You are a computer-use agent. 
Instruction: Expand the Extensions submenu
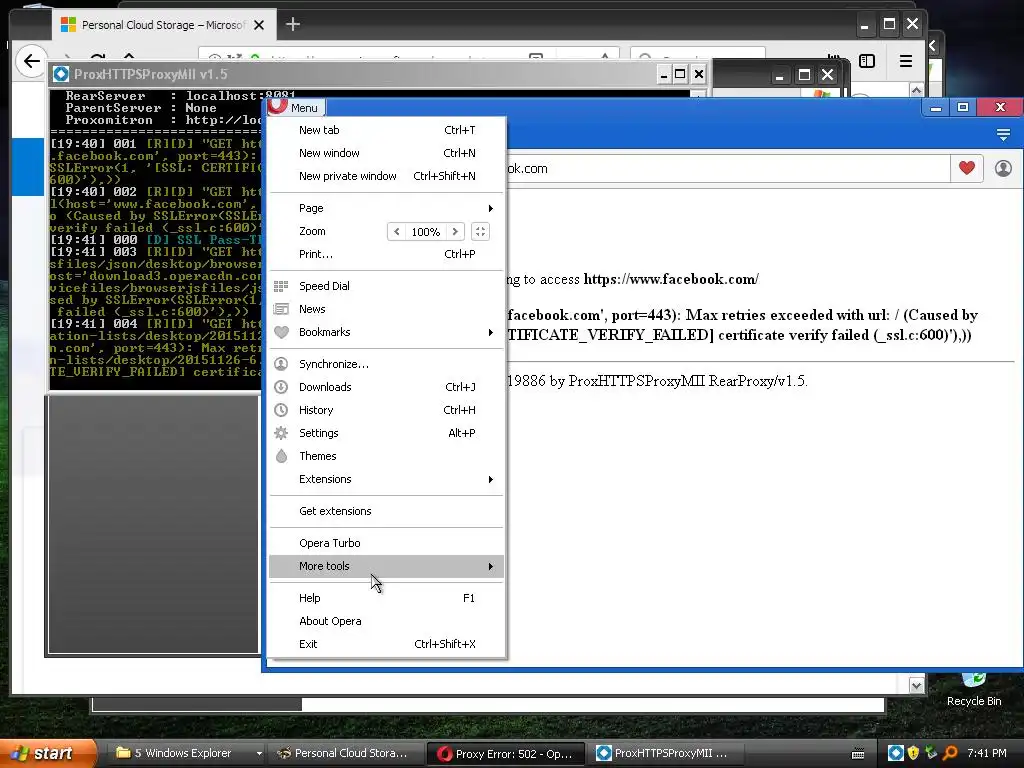pyautogui.click(x=387, y=479)
